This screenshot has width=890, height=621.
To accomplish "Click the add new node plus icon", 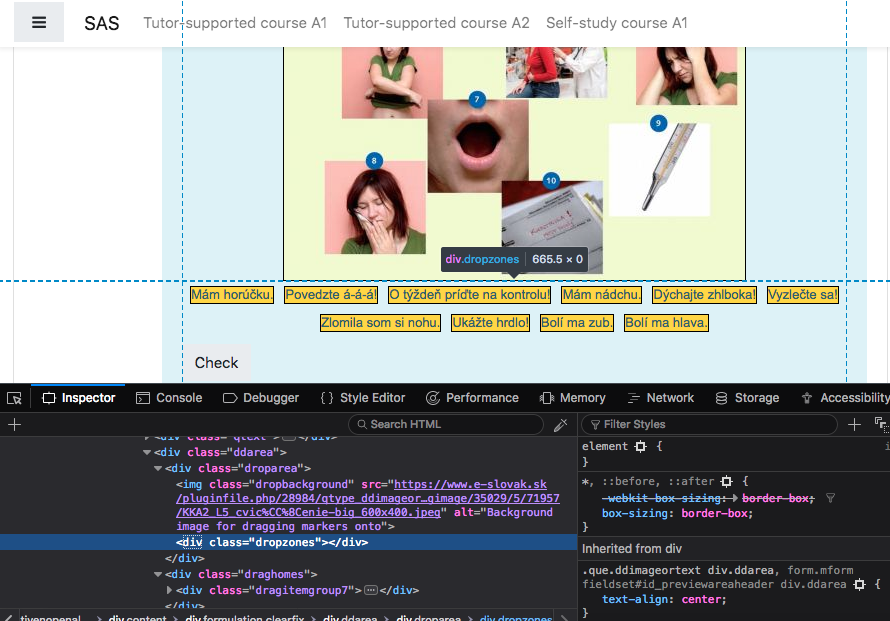I will click(x=15, y=425).
